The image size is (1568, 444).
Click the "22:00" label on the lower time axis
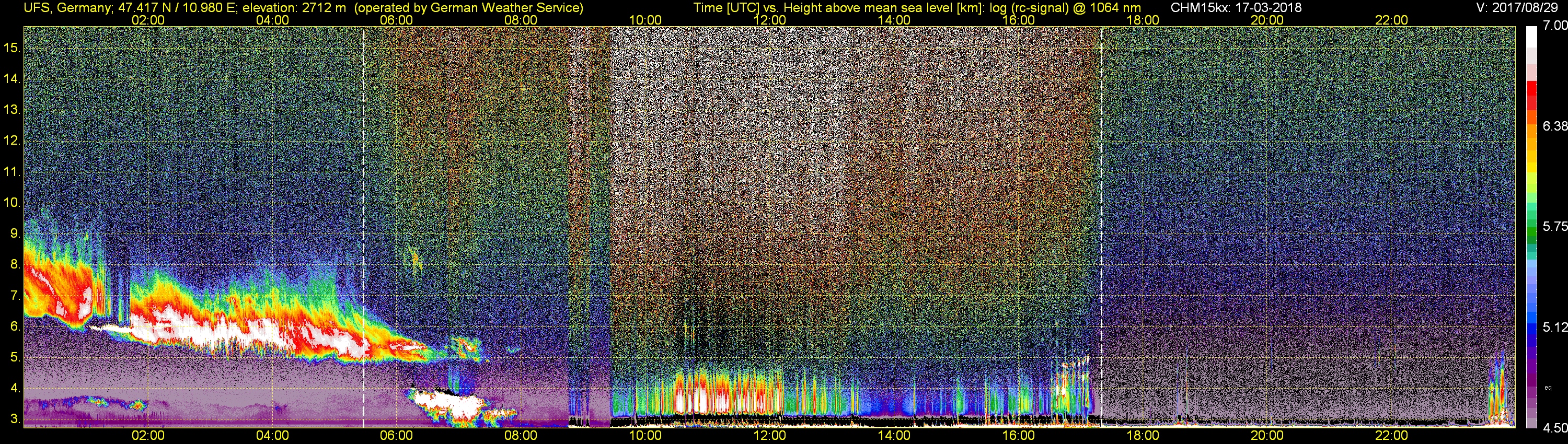pos(1391,436)
